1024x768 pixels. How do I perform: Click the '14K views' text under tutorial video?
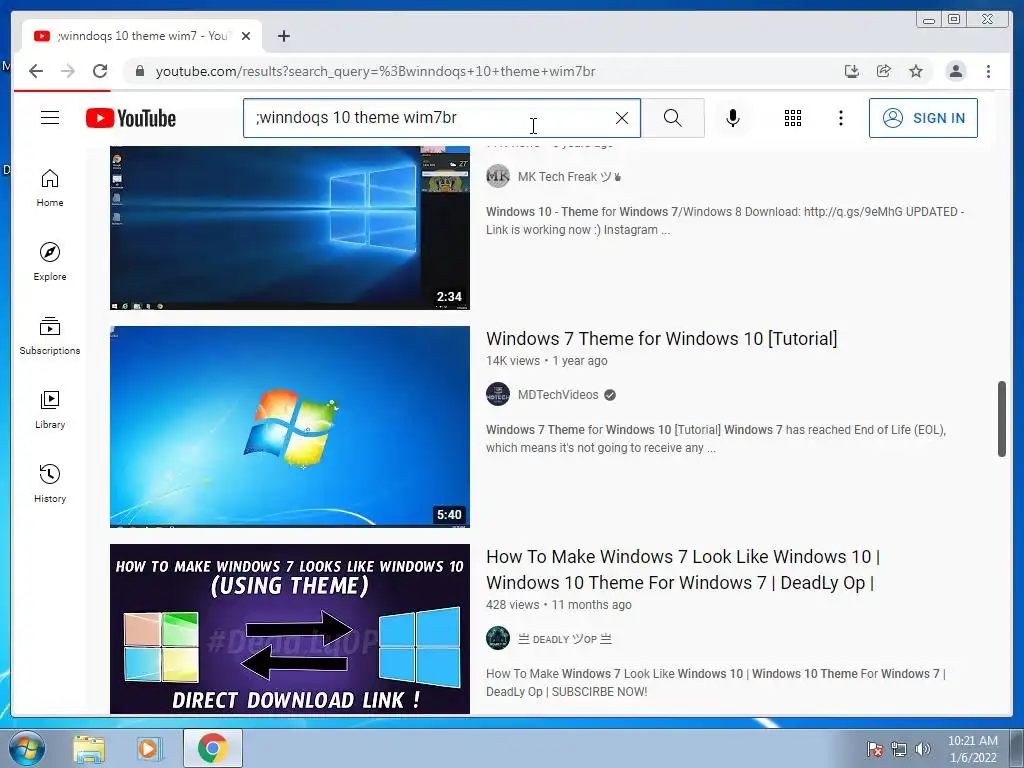[513, 360]
